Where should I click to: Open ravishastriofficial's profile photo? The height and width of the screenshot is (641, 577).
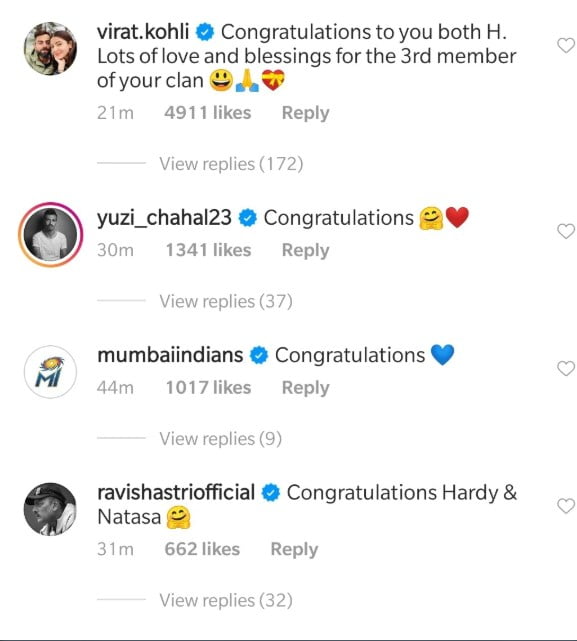(x=50, y=509)
